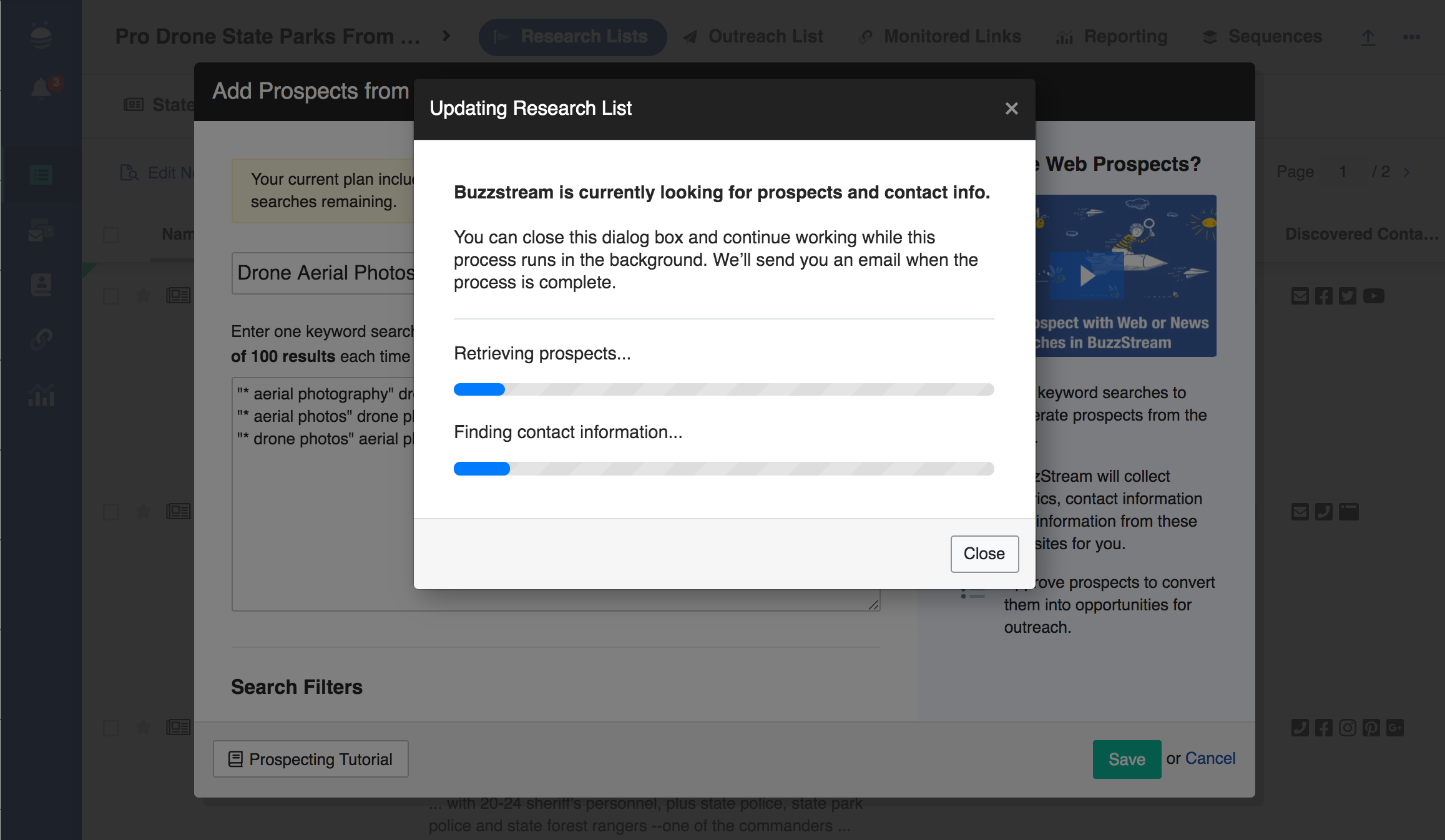Viewport: 1445px width, 840px height.
Task: Open the contacts sidebar icon
Action: [x=41, y=285]
